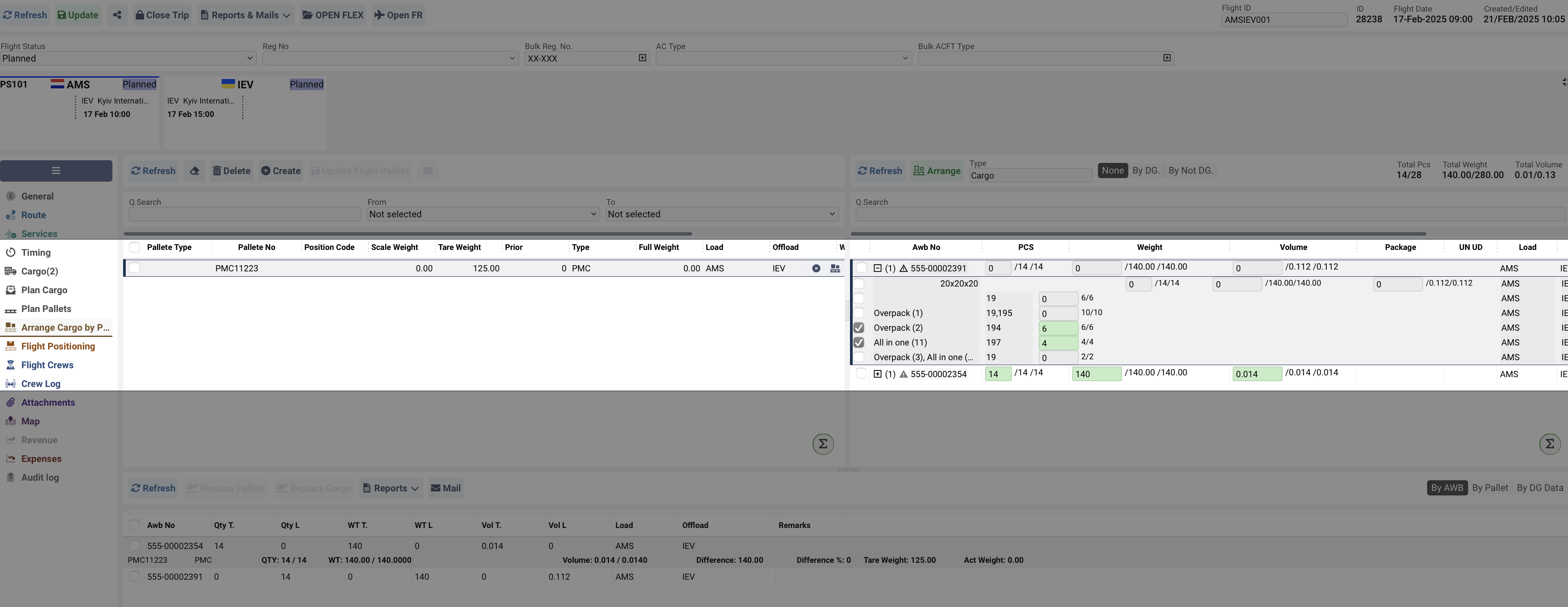
Task: Click the round remove icon in PMC11223 row
Action: click(x=816, y=269)
